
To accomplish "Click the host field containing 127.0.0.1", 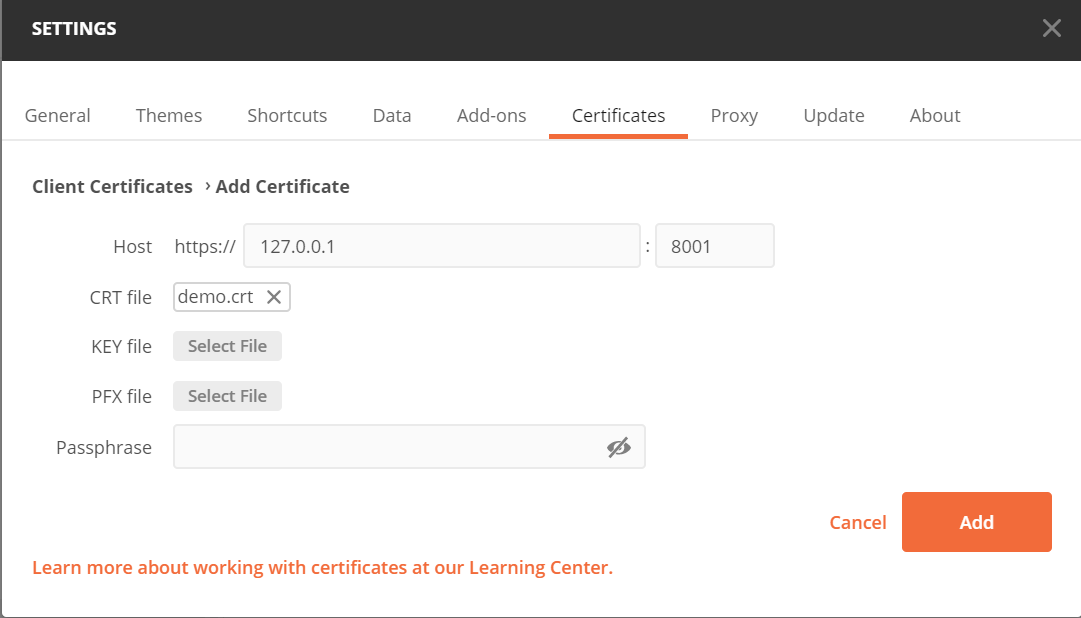I will 442,246.
